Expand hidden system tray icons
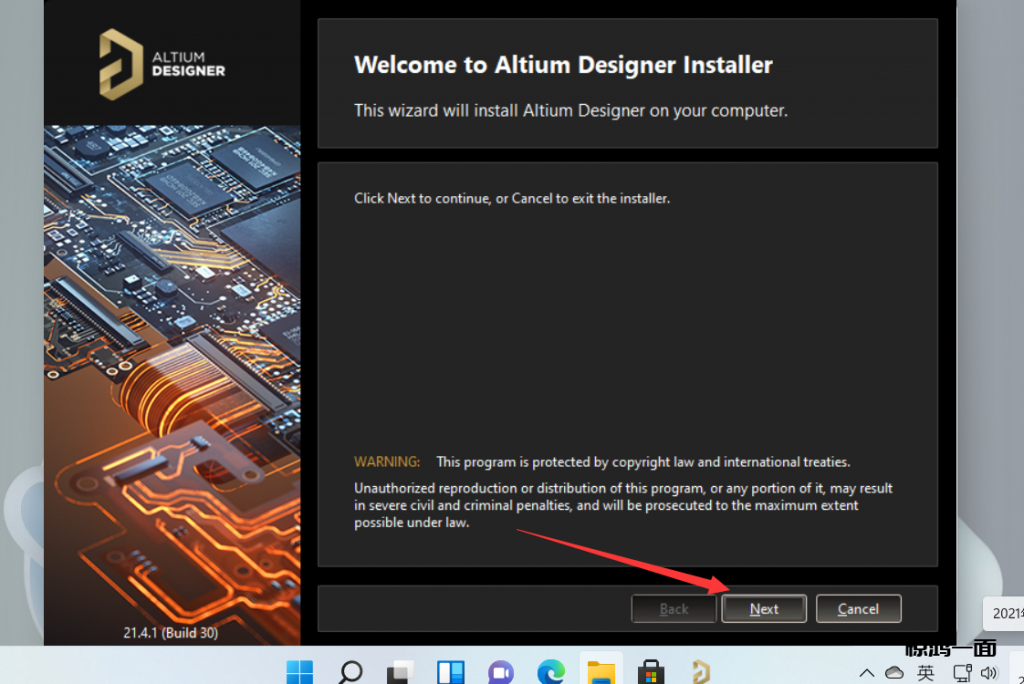The width and height of the screenshot is (1024, 684). point(867,673)
